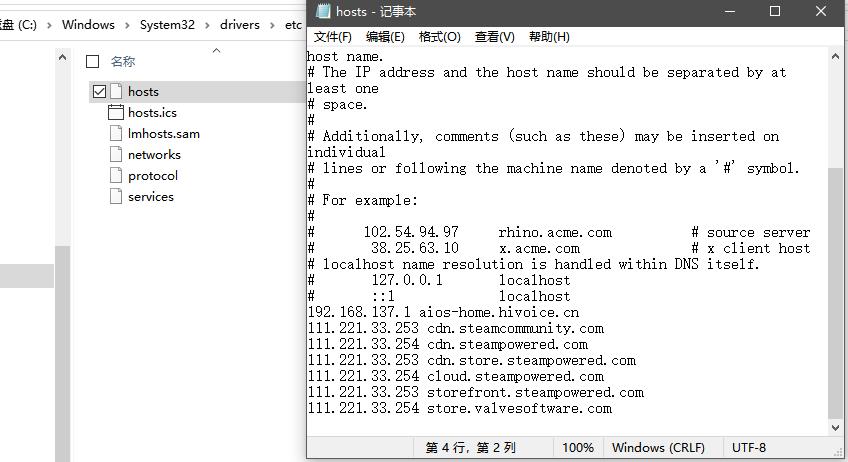Open the 格式(O) menu in Notepad
The height and width of the screenshot is (462, 848).
click(440, 37)
